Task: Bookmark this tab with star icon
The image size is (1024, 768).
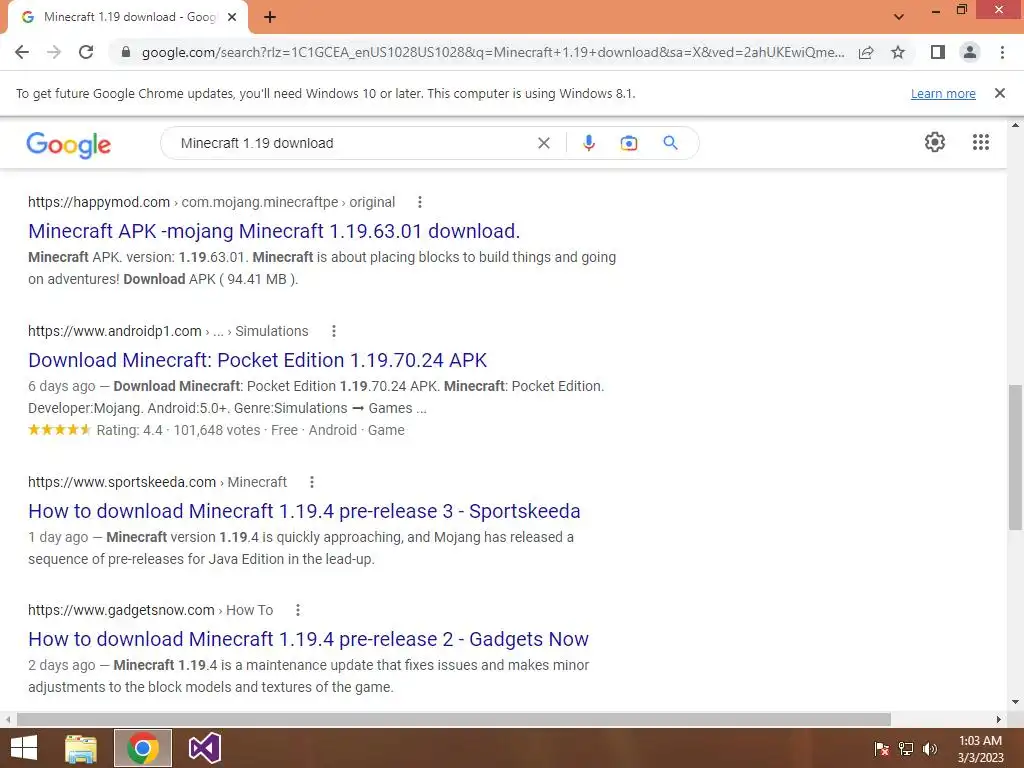Action: click(898, 52)
